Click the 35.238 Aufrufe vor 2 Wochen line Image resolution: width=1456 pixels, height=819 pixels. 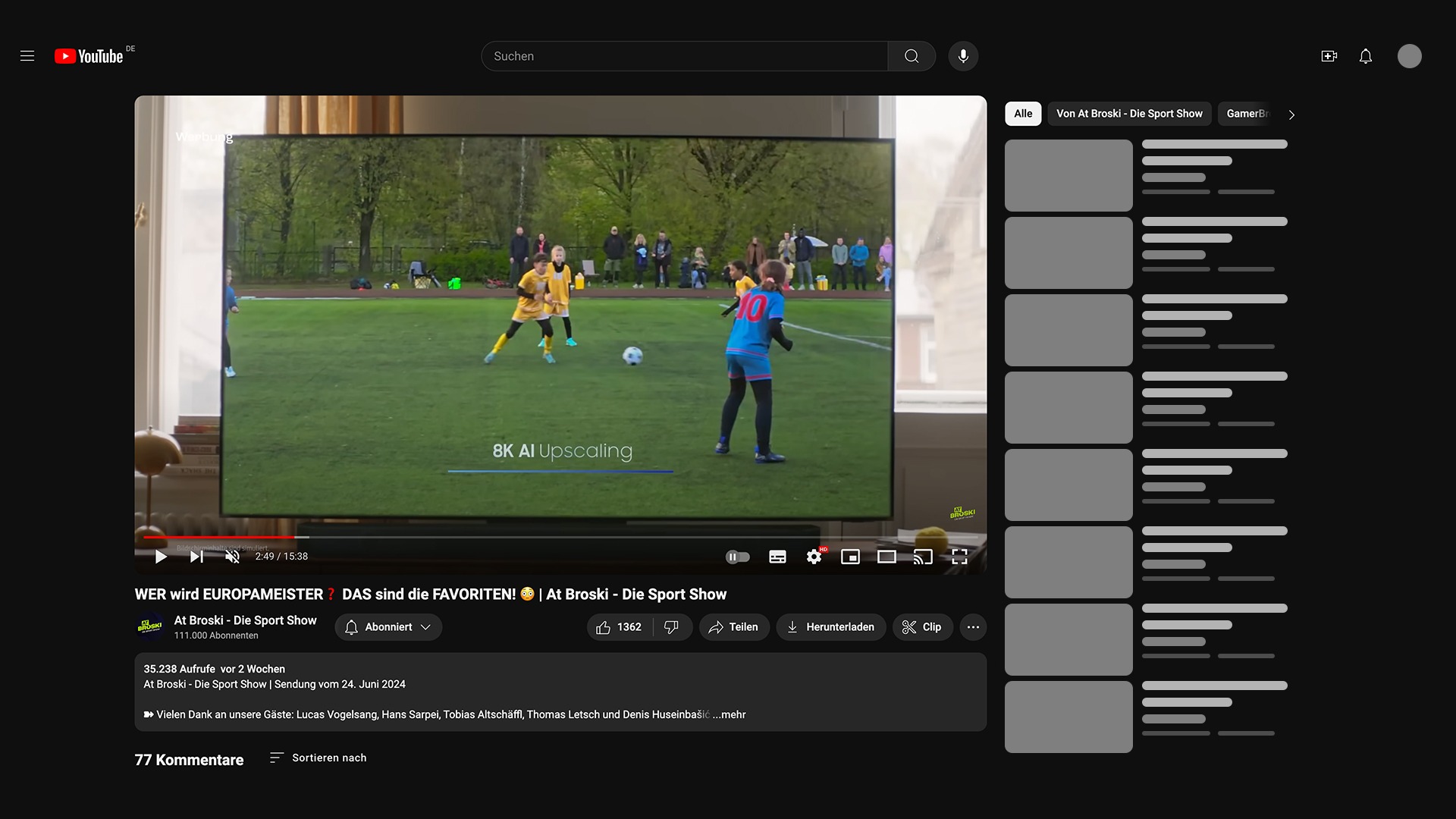pyautogui.click(x=215, y=669)
